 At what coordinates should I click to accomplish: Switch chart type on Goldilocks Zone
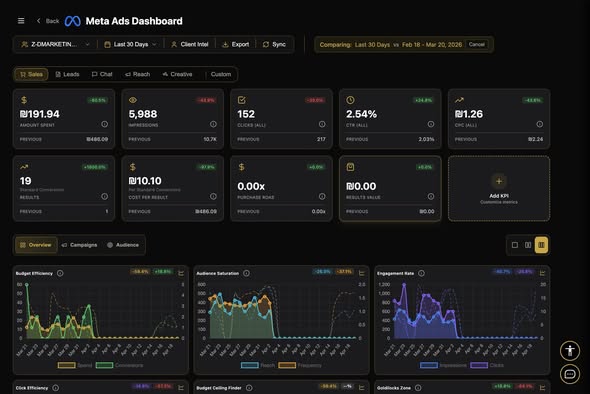[542, 387]
